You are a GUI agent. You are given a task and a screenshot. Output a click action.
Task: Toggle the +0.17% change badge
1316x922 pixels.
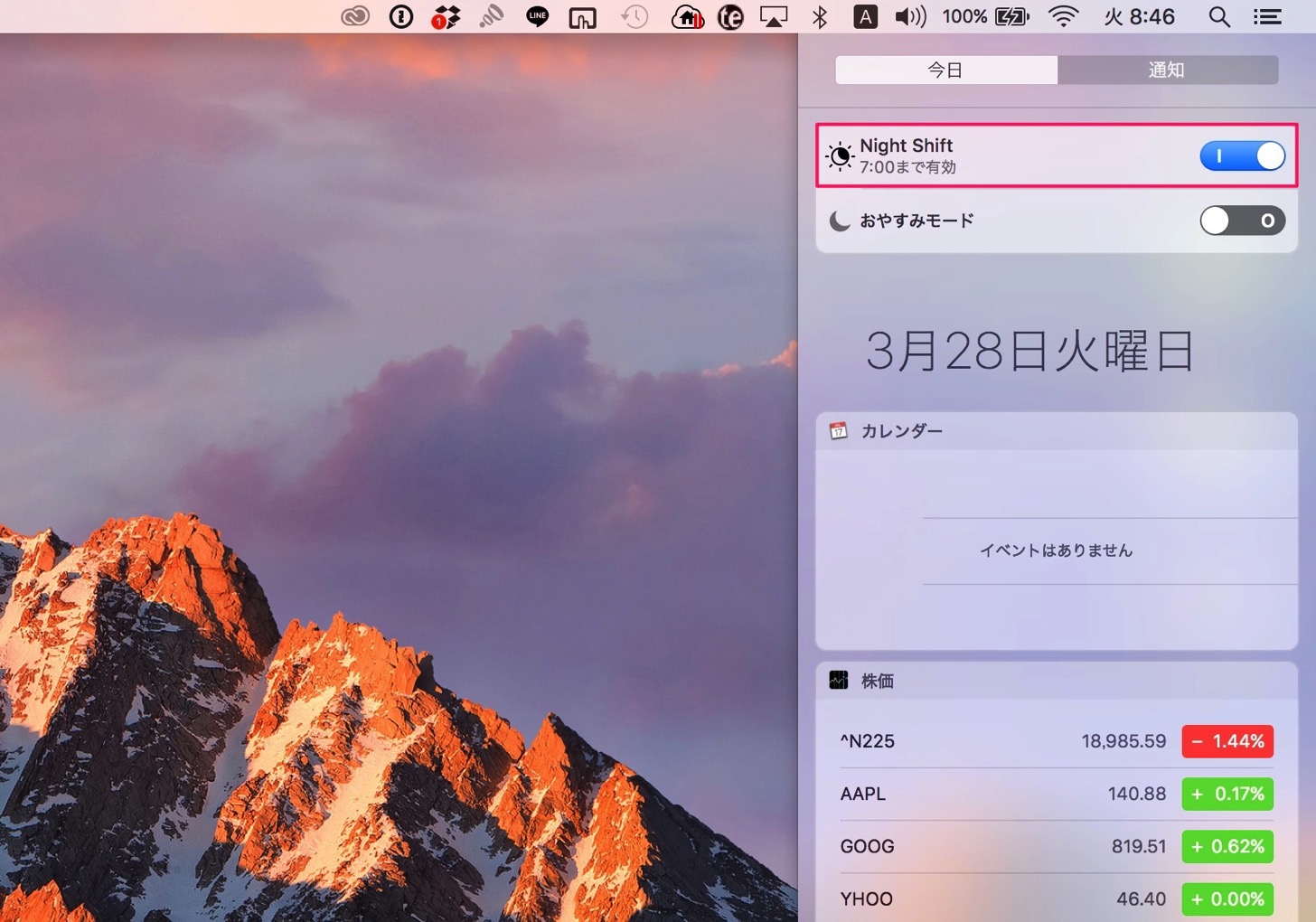click(x=1227, y=794)
